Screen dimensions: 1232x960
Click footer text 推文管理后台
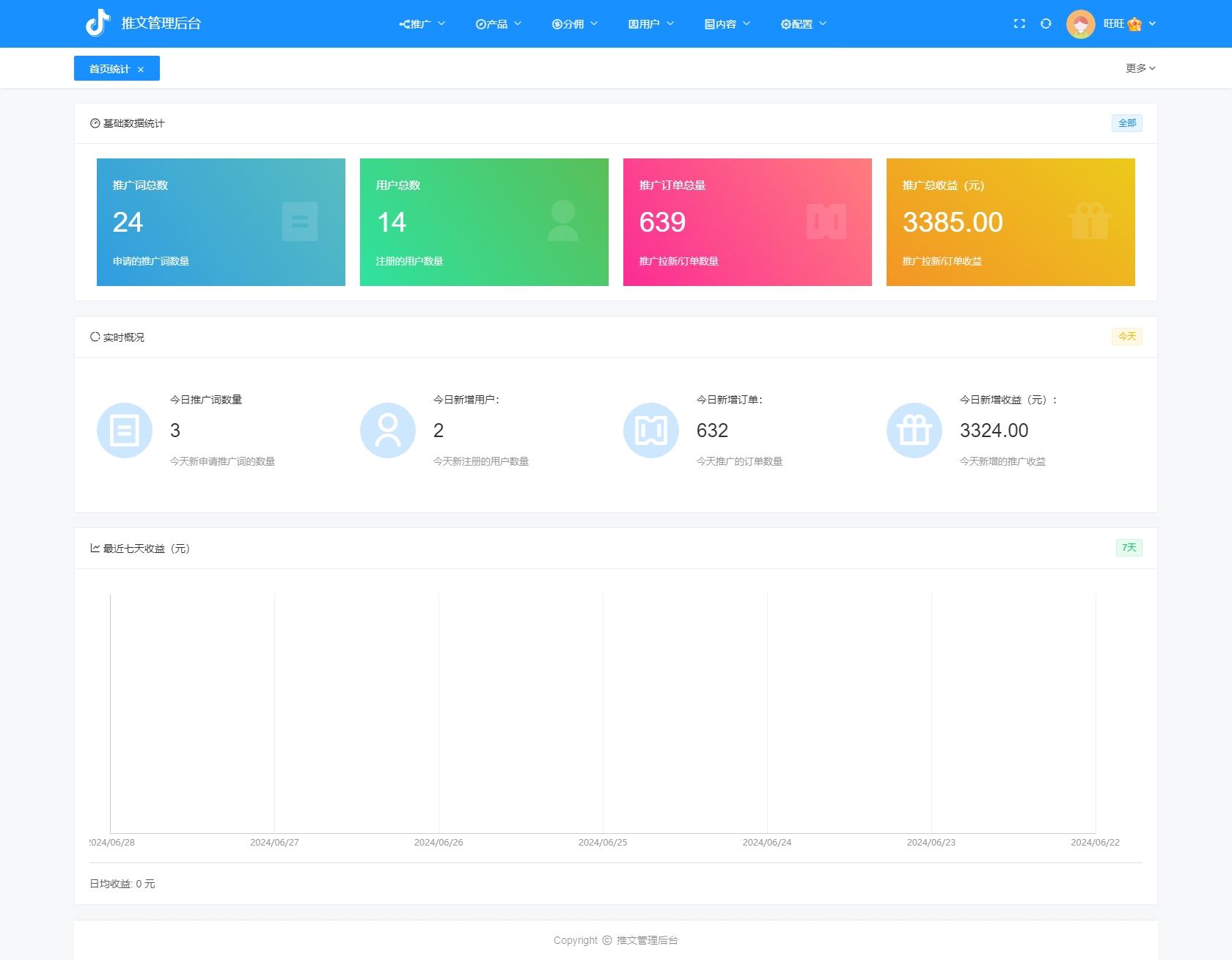pyautogui.click(x=648, y=940)
